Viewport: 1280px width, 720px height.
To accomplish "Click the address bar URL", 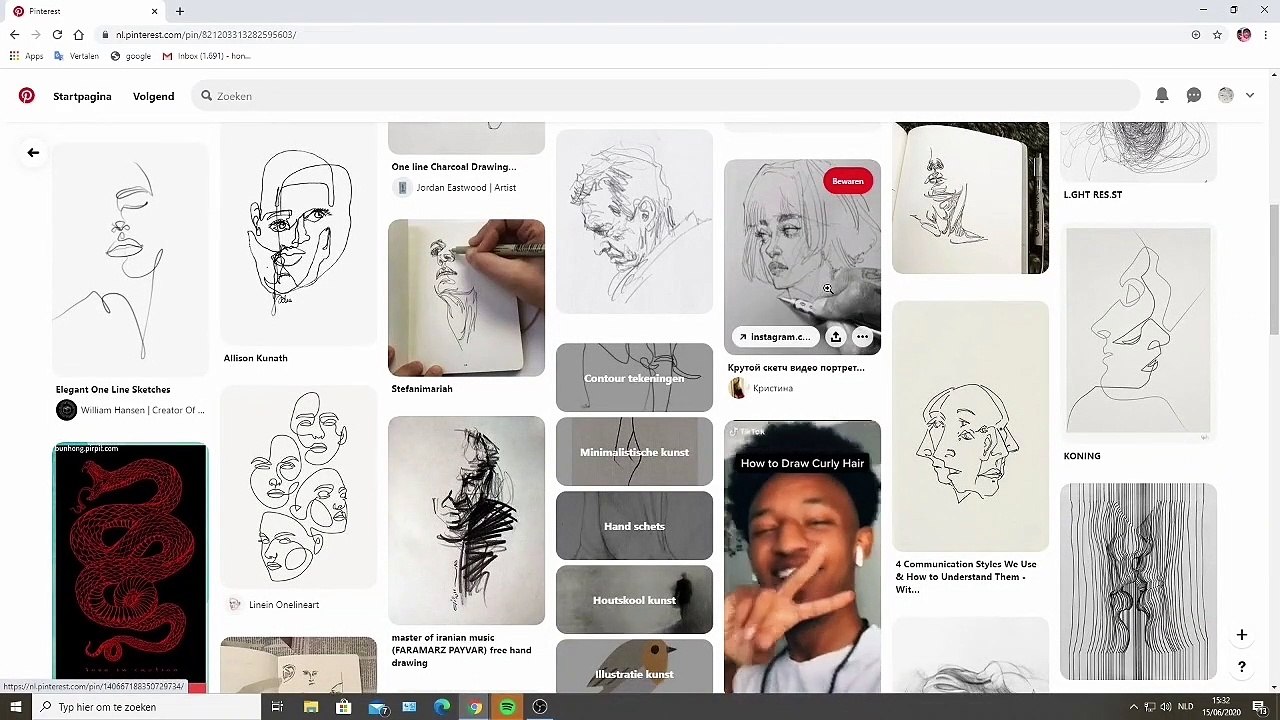I will coord(205,34).
